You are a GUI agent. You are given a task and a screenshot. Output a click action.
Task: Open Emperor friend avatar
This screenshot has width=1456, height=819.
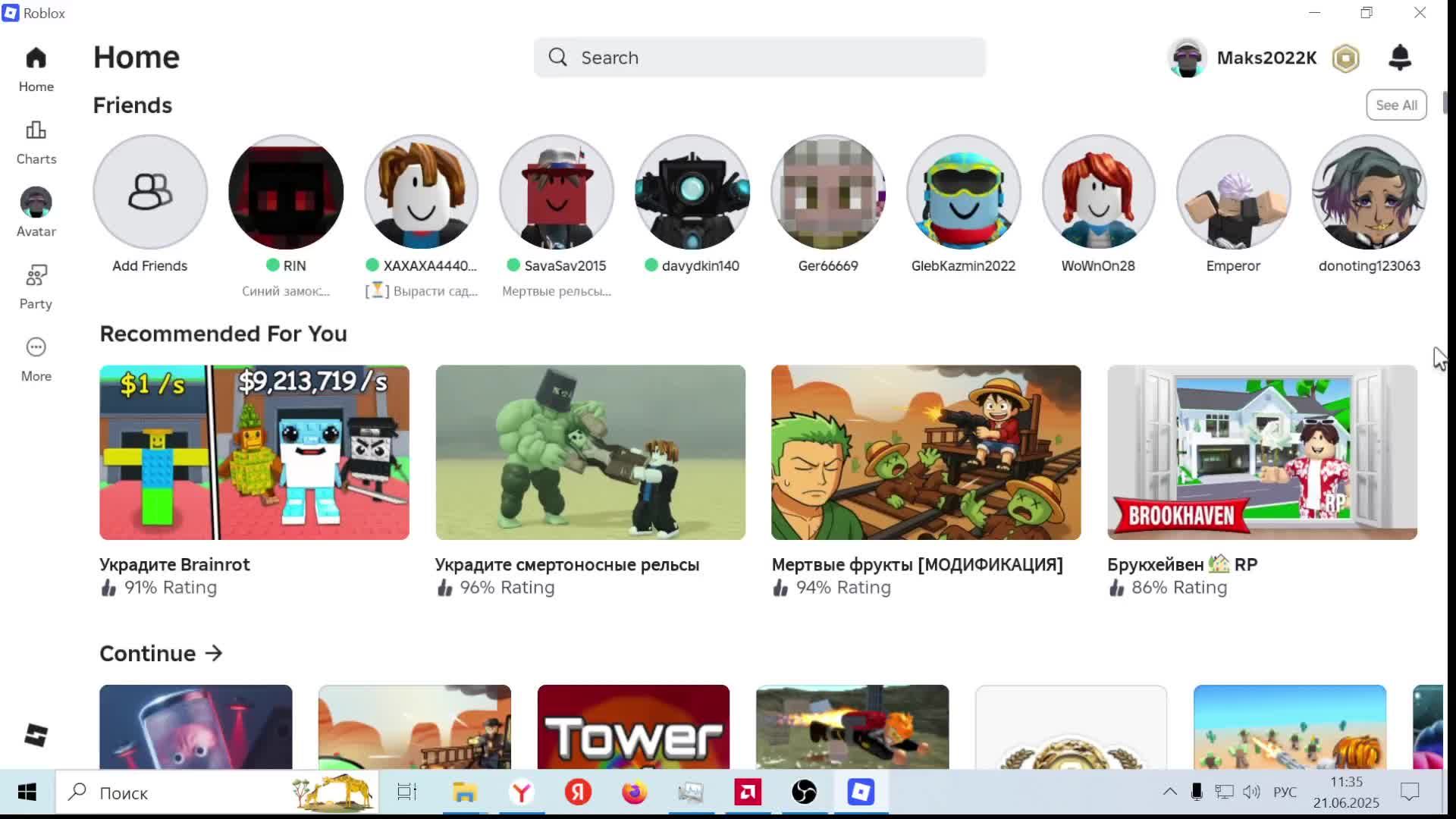[x=1234, y=192]
